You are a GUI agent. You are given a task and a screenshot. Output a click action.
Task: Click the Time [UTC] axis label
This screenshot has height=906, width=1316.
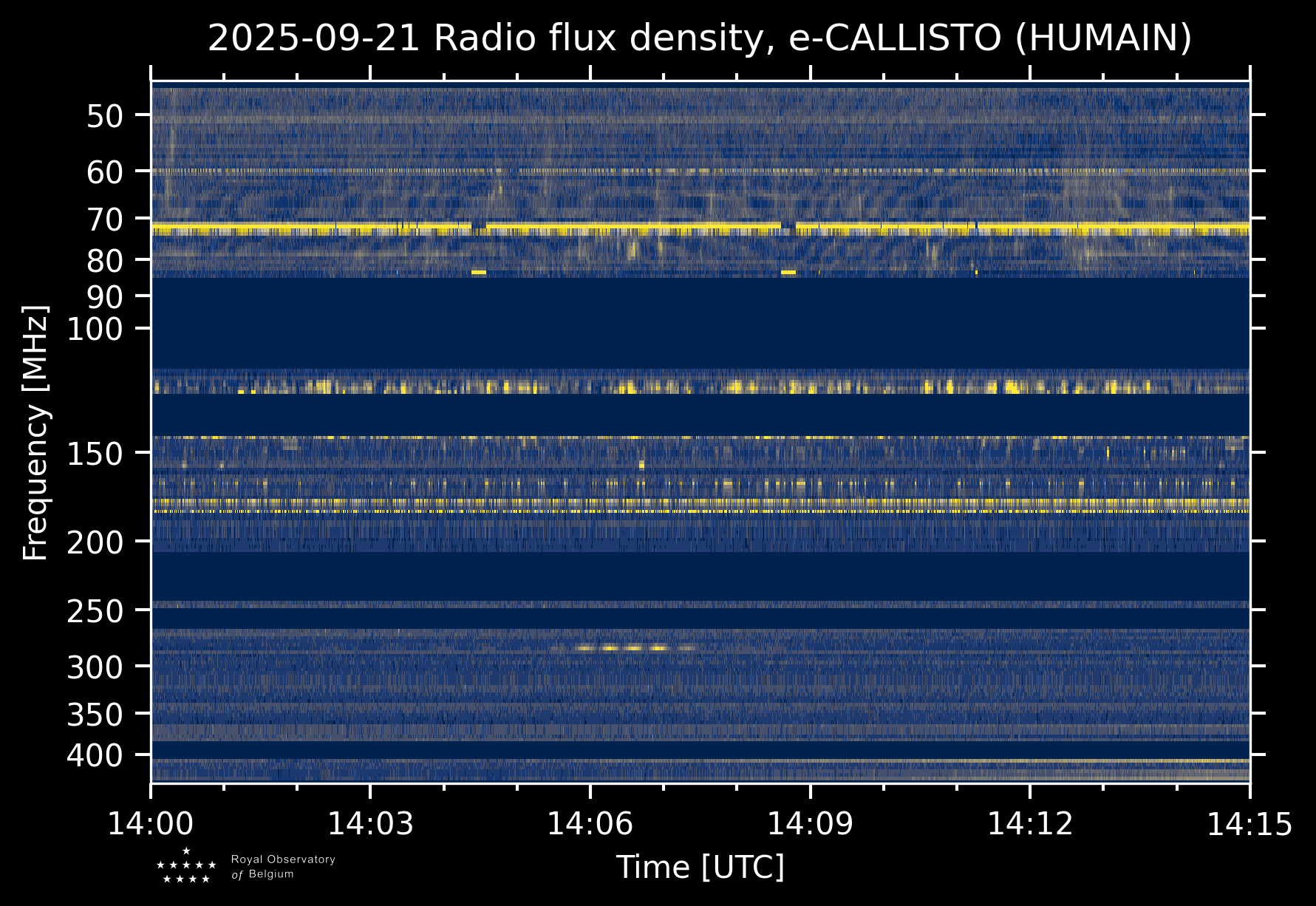[700, 867]
